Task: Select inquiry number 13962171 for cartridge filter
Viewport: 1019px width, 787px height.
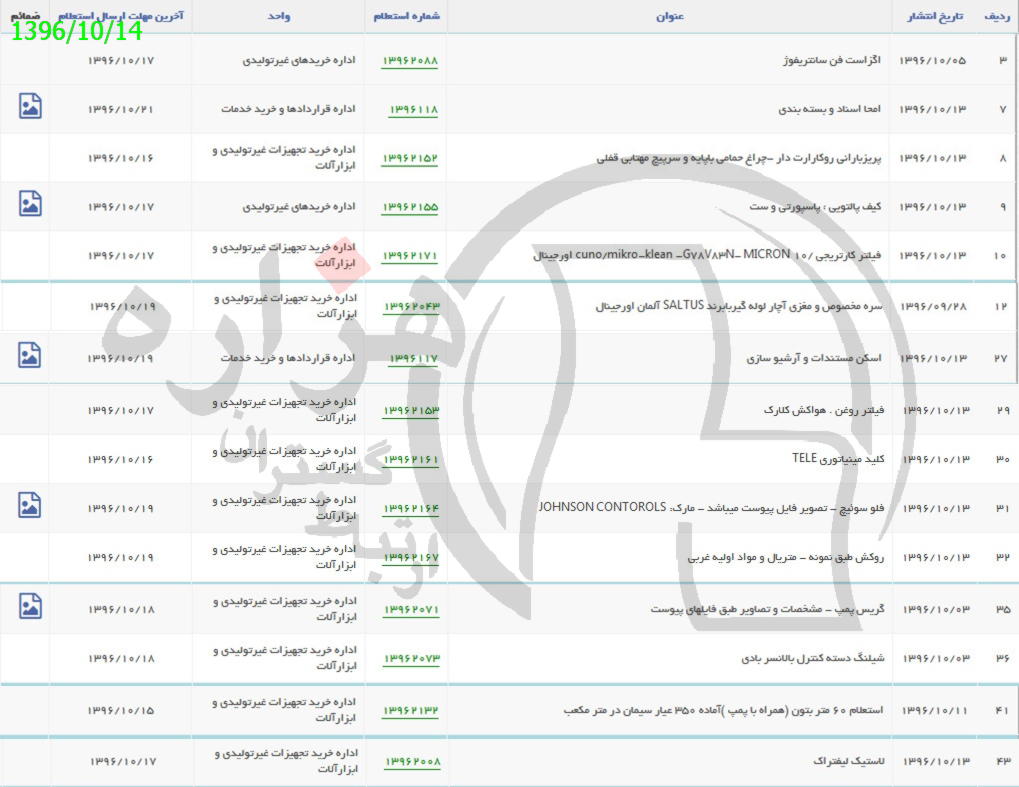Action: 410,257
